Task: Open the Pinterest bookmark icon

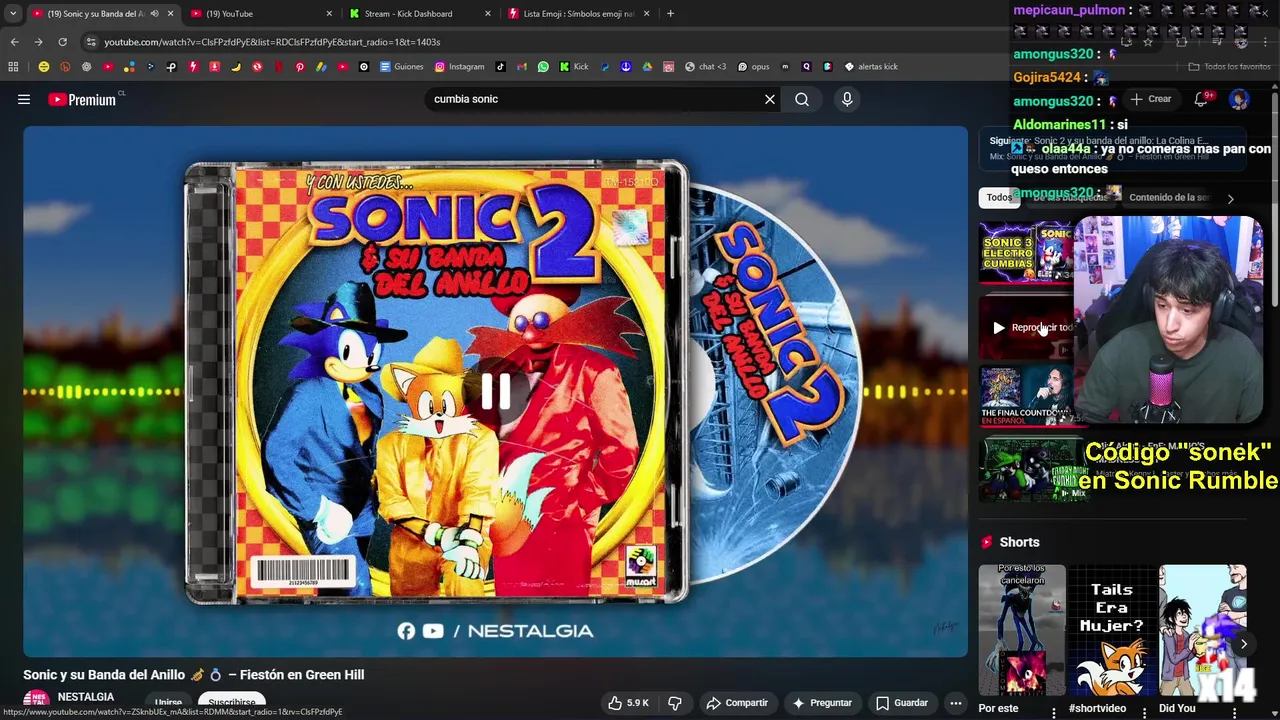Action: pyautogui.click(x=299, y=67)
